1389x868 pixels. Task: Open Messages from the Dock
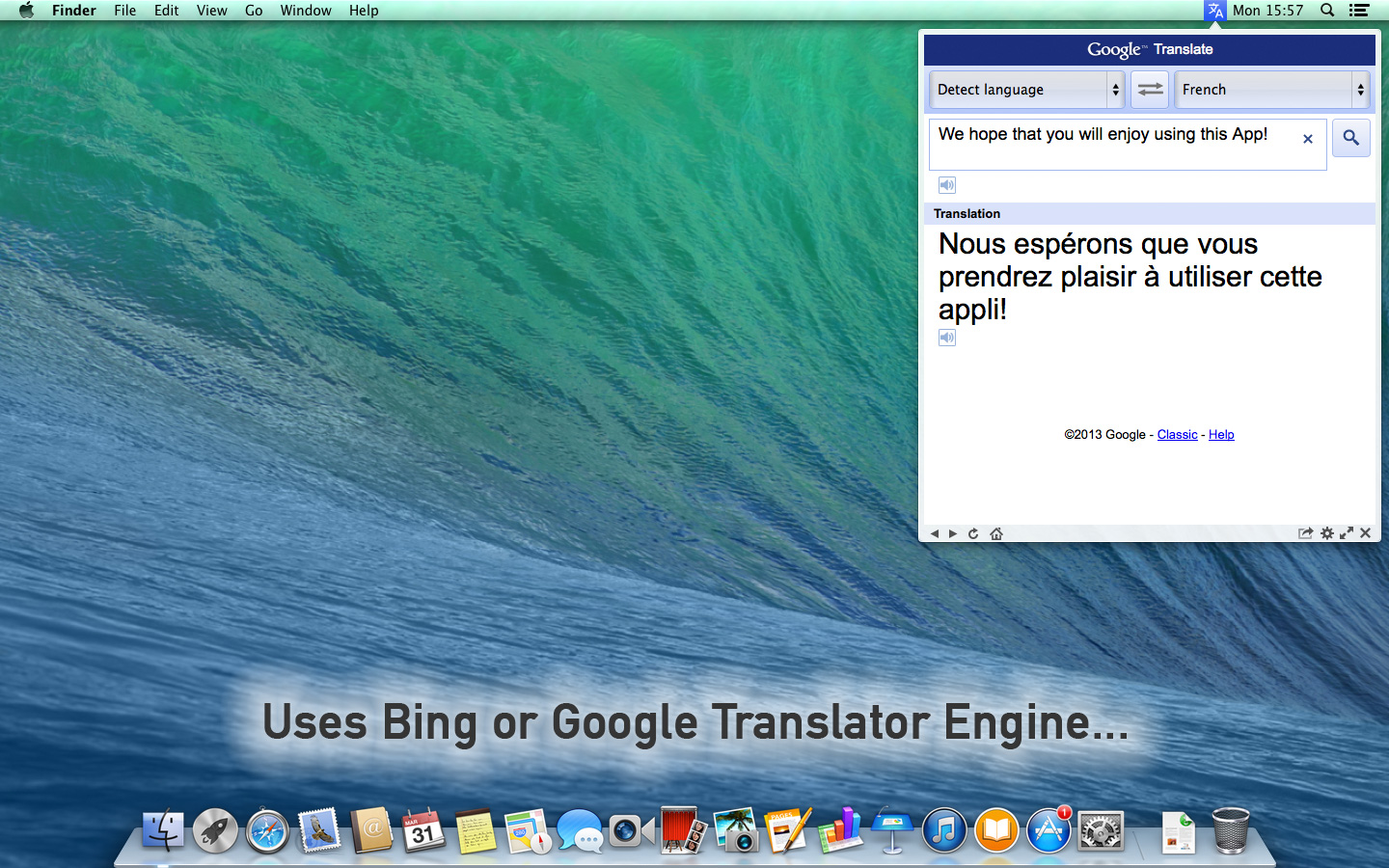(x=580, y=830)
